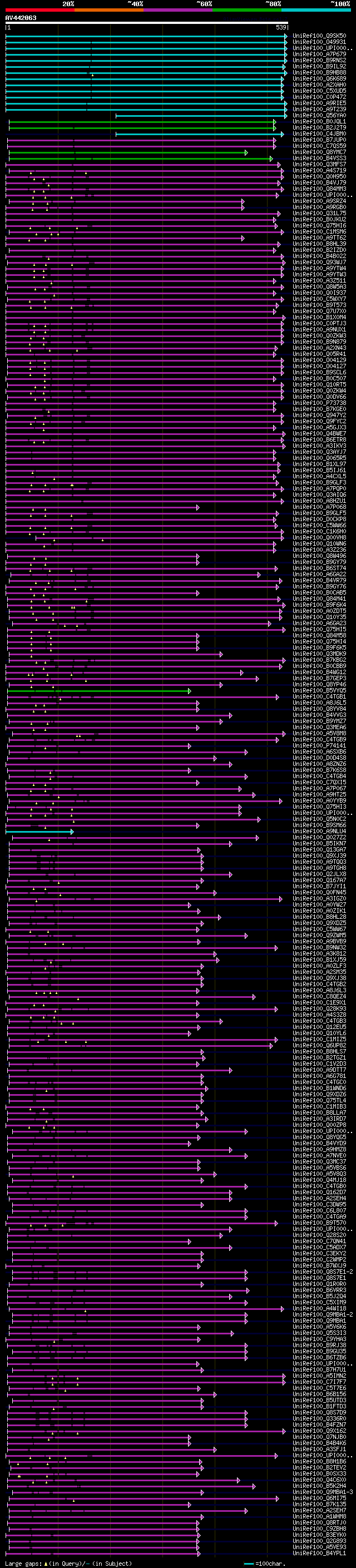Select the UniRef100_B2J2T9 label

tap(319, 127)
